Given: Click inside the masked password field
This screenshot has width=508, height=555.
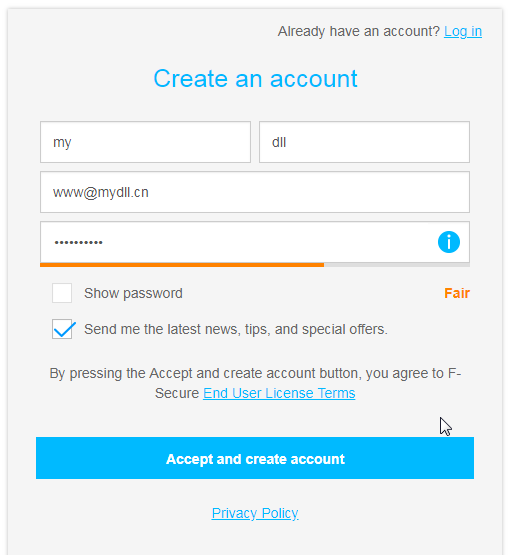Looking at the screenshot, I should [x=237, y=242].
